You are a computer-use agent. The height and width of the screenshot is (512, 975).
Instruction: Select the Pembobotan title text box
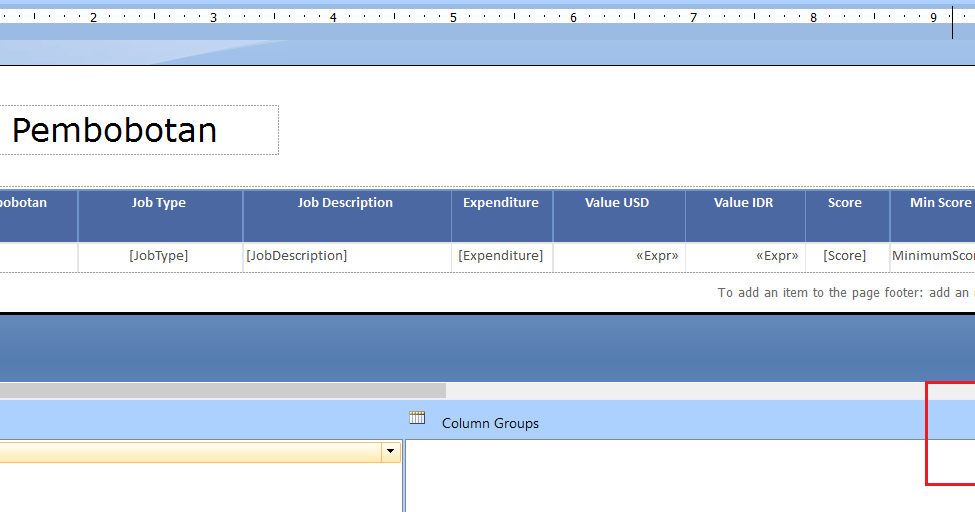tap(139, 130)
